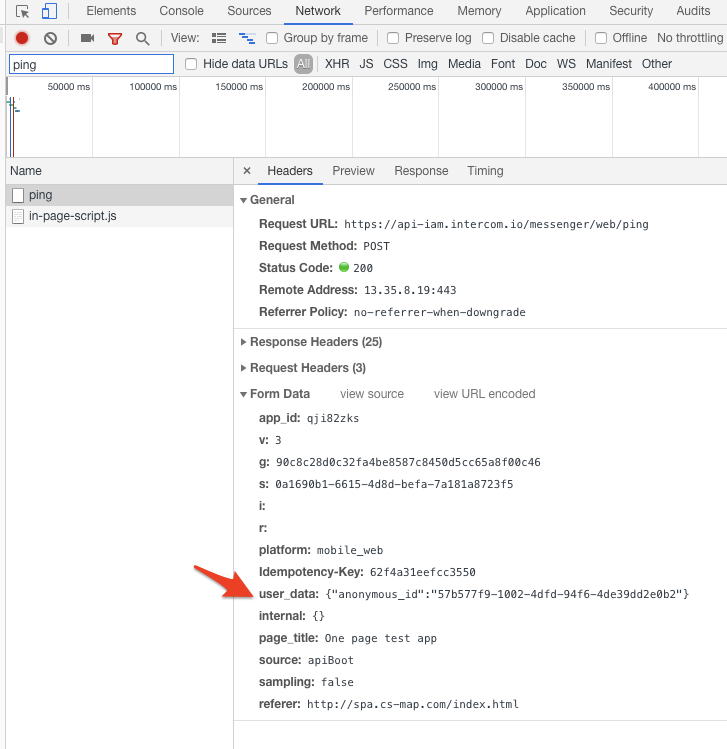Image resolution: width=727 pixels, height=749 pixels.
Task: Select Headers tab in details pane
Action: [290, 171]
